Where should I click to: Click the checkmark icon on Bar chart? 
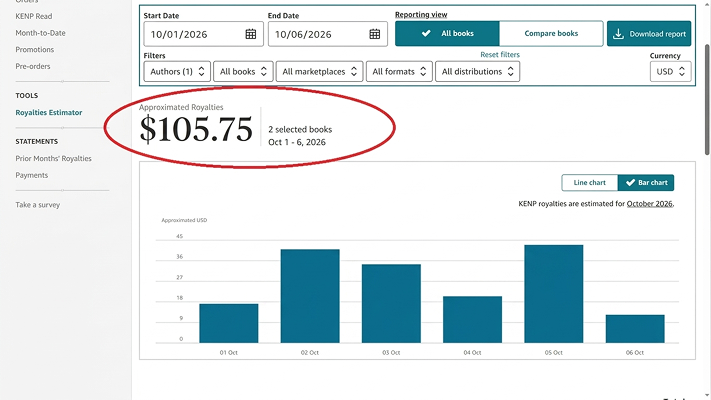(x=630, y=182)
